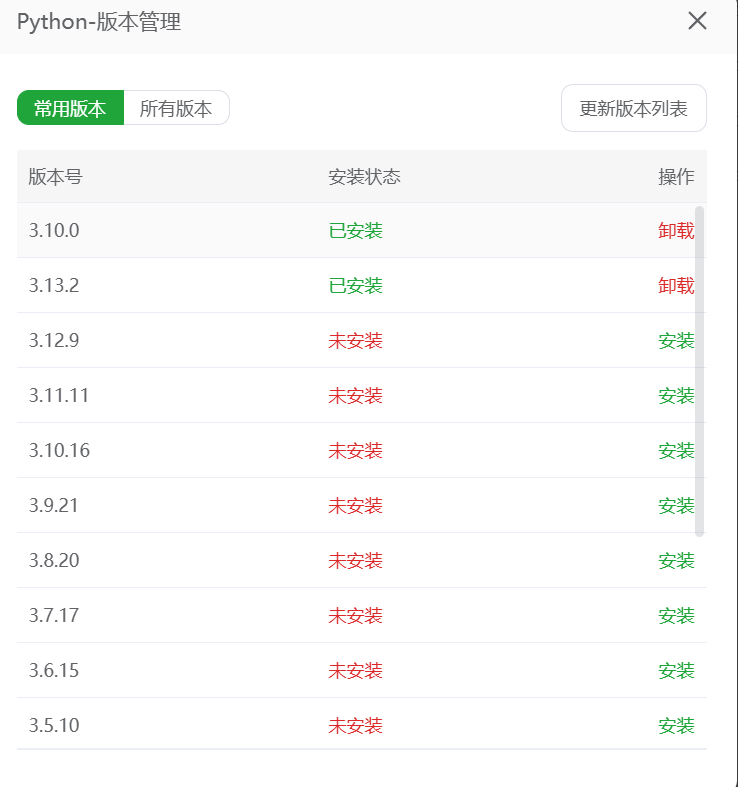Close the Python version management dialog

[x=697, y=21]
